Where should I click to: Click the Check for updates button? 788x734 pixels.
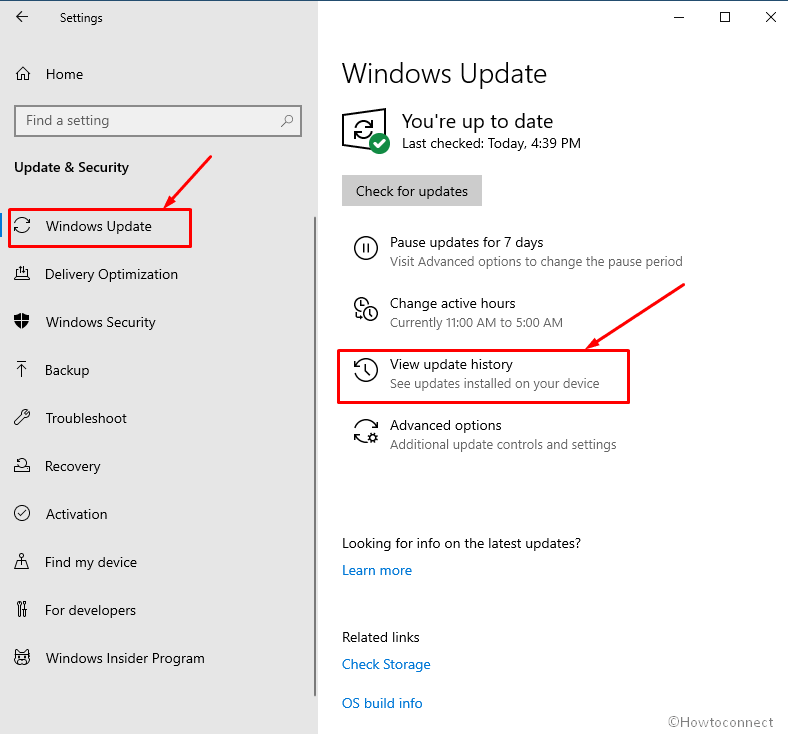tap(412, 191)
